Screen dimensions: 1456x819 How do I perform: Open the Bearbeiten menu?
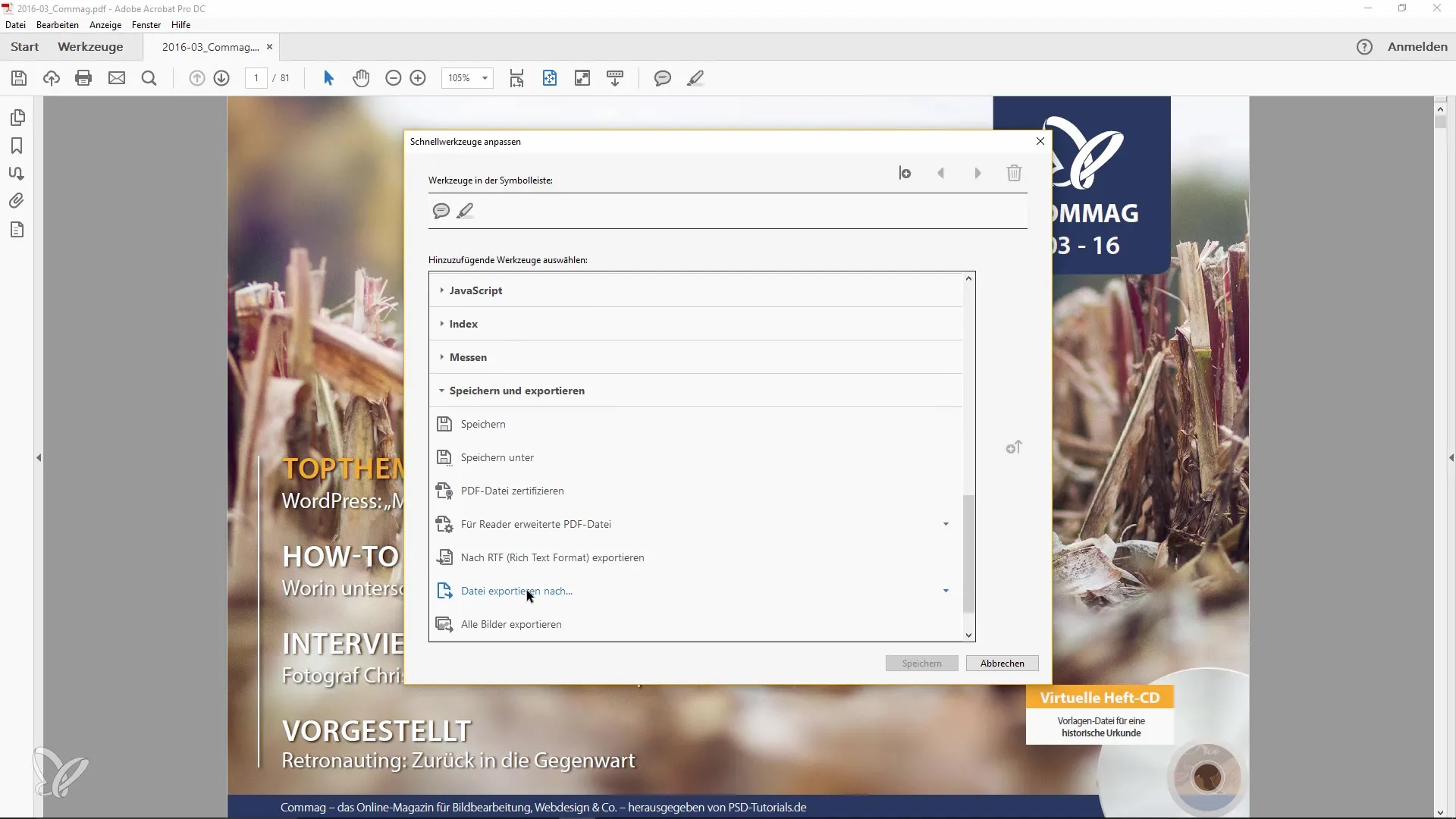point(58,25)
